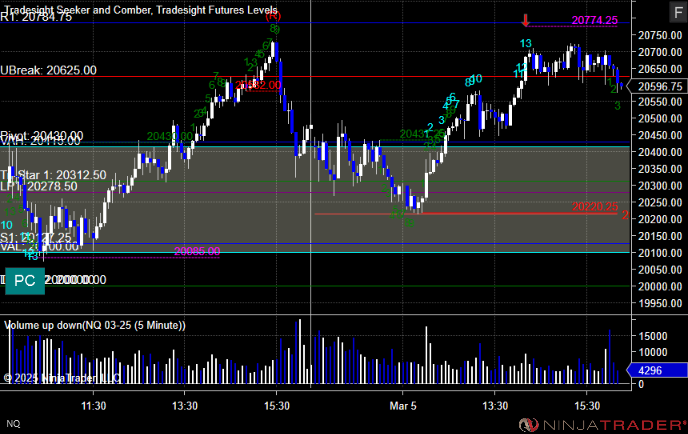Select the Volume up down indicator label
688x434 pixels.
[x=95, y=325]
